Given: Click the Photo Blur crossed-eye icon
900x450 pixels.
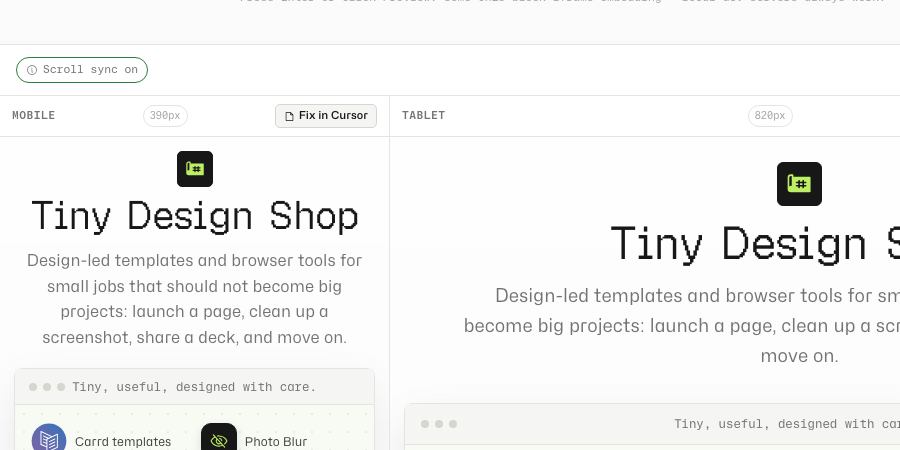Looking at the screenshot, I should point(219,437).
